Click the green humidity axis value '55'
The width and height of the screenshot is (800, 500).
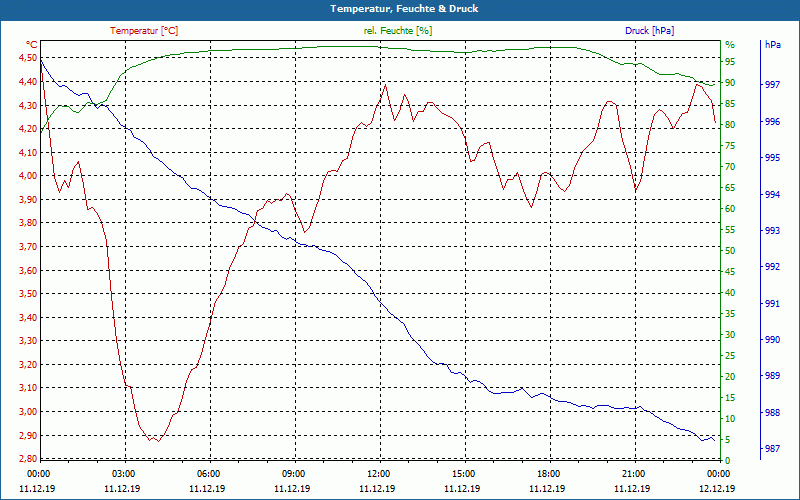coord(730,230)
